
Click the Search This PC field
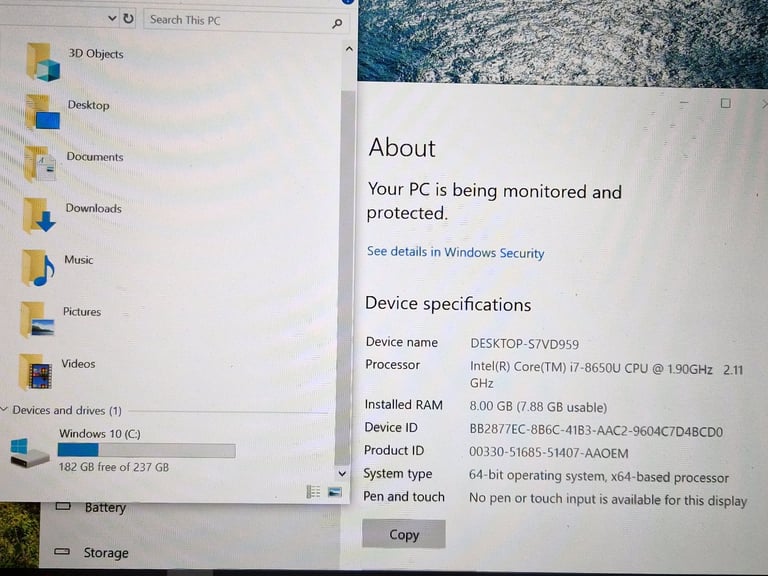[x=246, y=21]
